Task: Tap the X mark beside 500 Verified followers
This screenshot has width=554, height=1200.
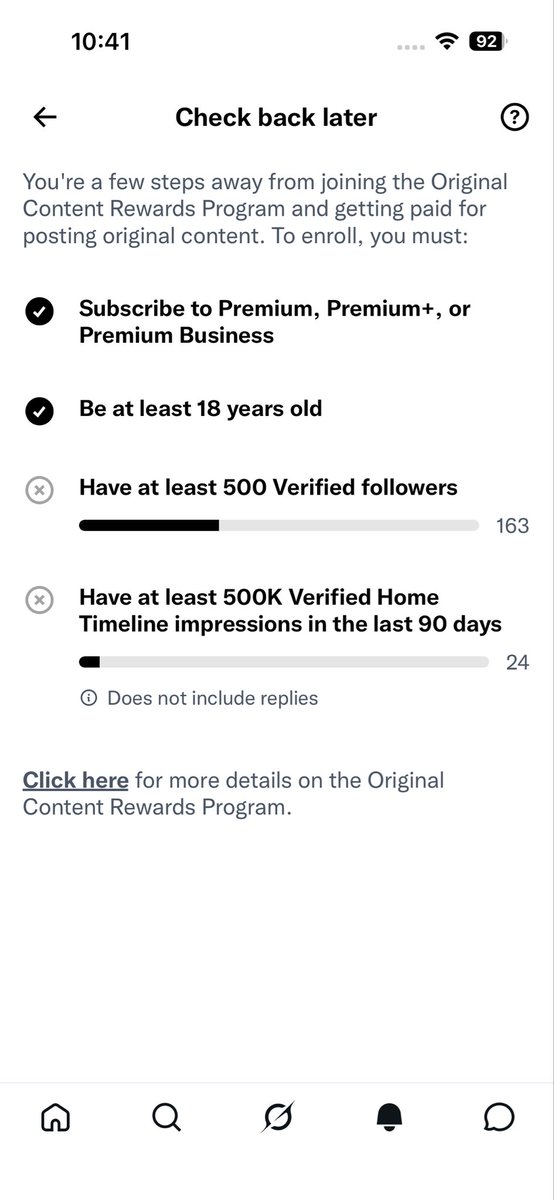Action: click(39, 490)
